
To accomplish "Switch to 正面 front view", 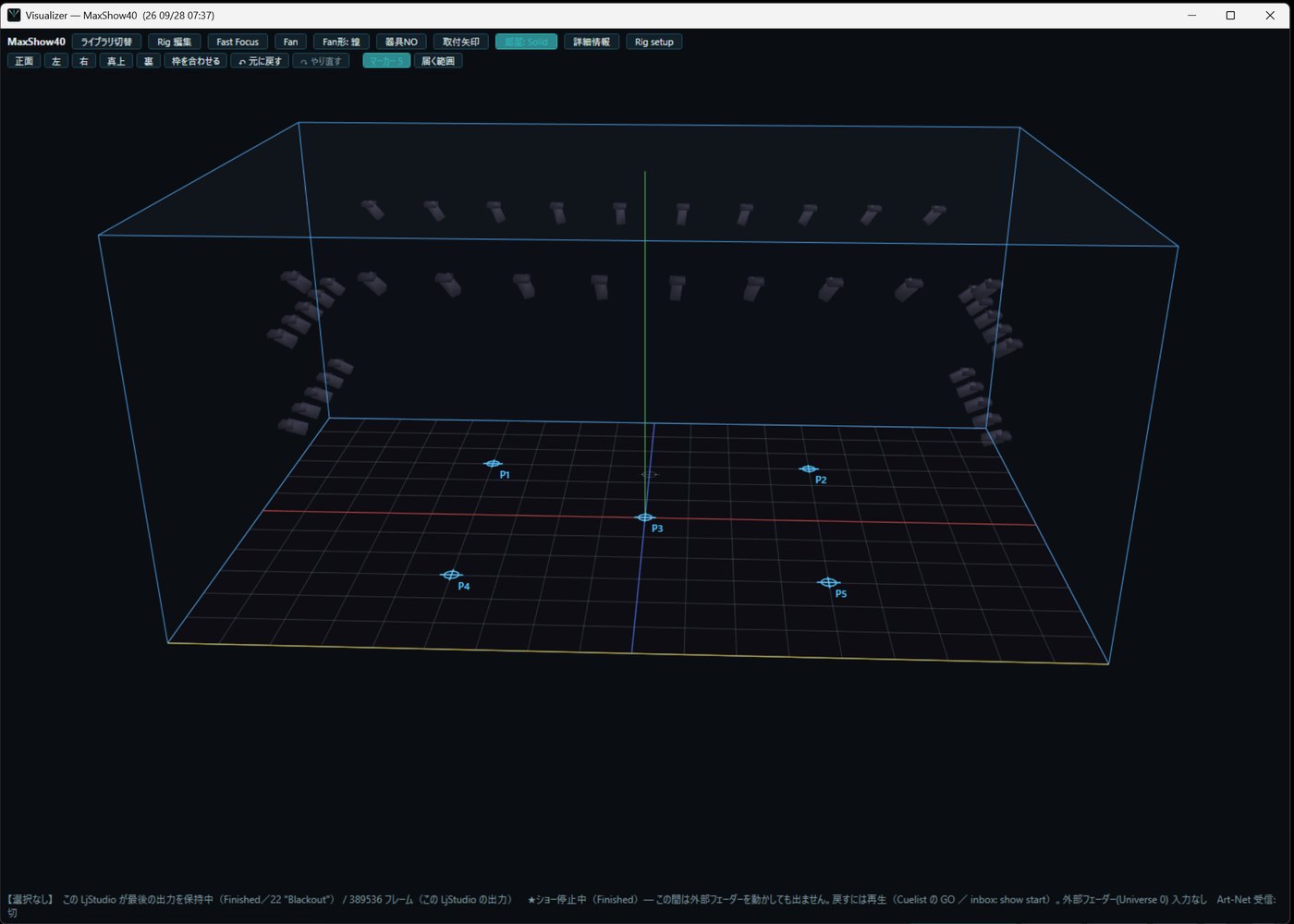I will [24, 61].
